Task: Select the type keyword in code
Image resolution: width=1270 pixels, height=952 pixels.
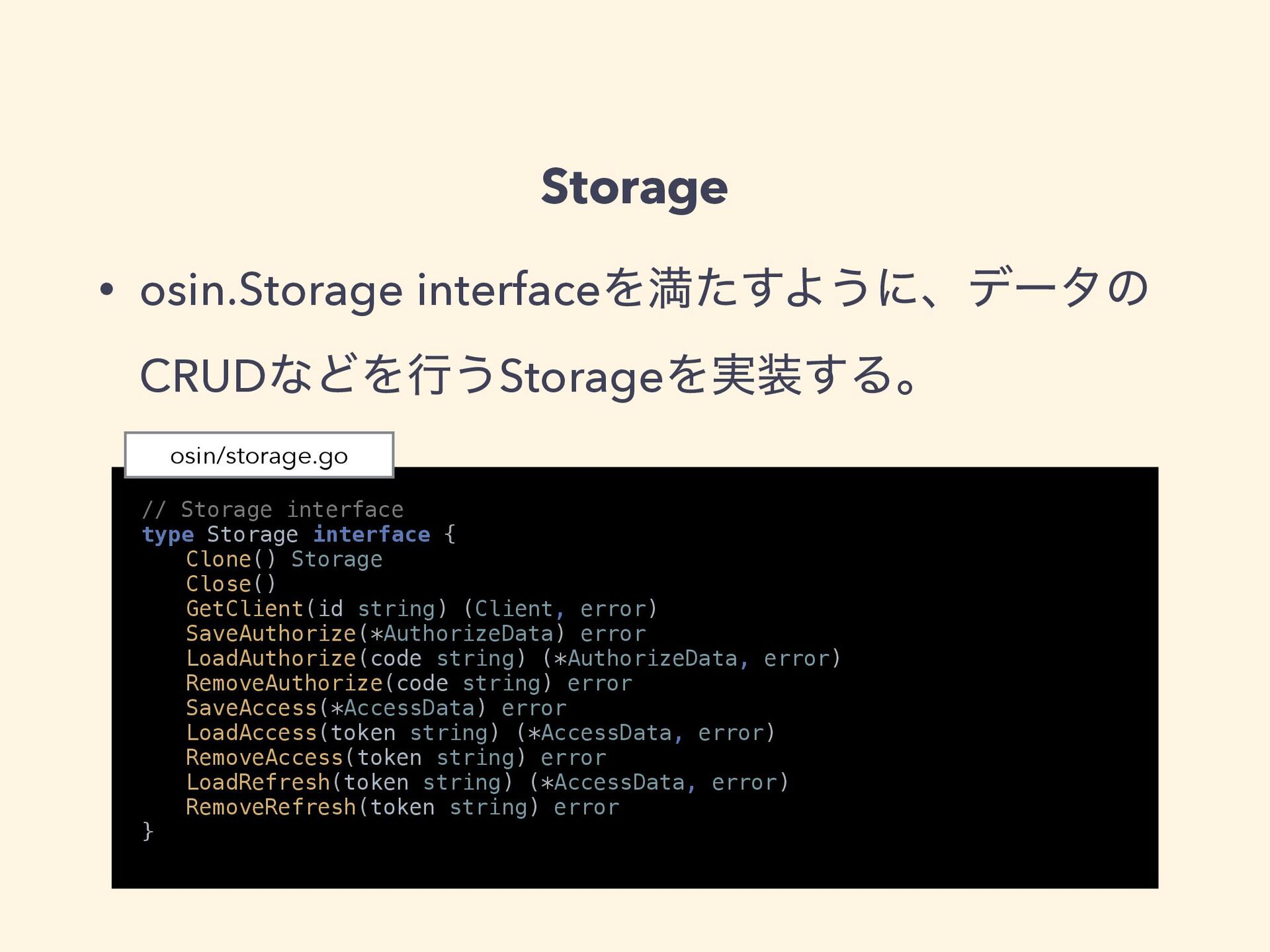Action: click(x=168, y=534)
